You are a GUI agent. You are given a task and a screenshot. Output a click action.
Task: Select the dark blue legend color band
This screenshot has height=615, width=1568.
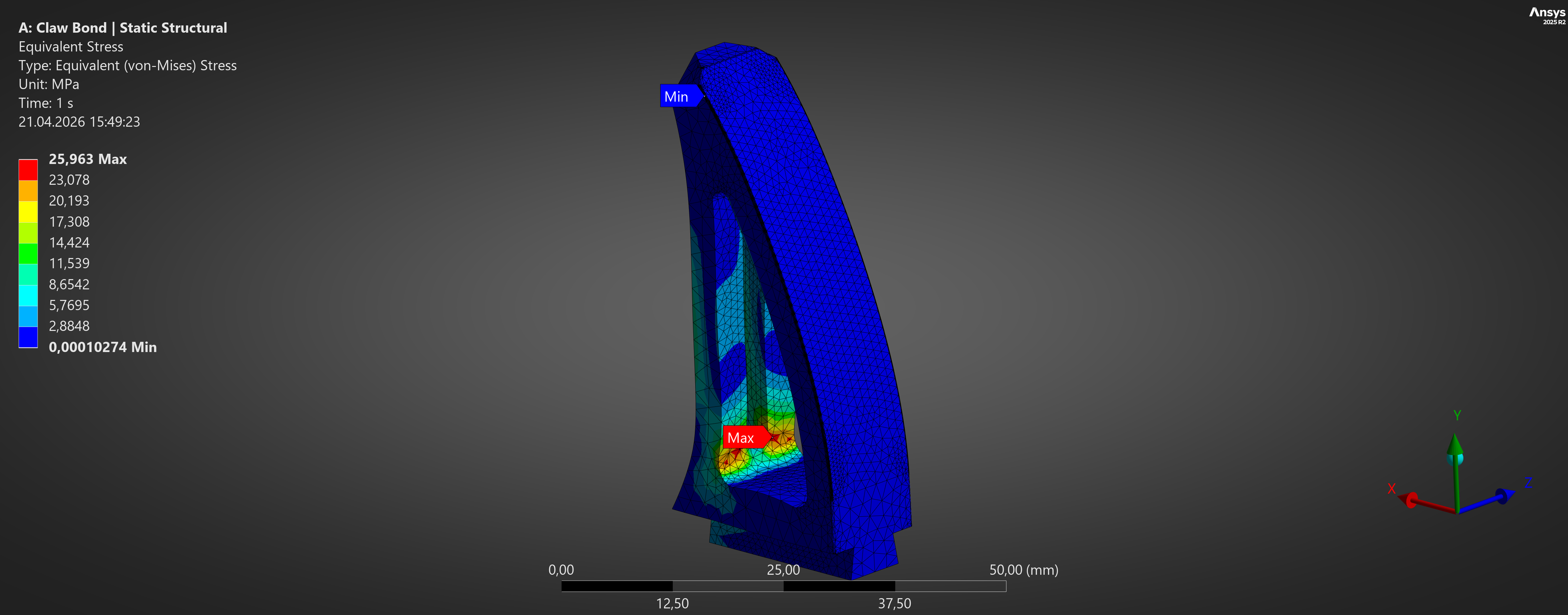point(28,337)
